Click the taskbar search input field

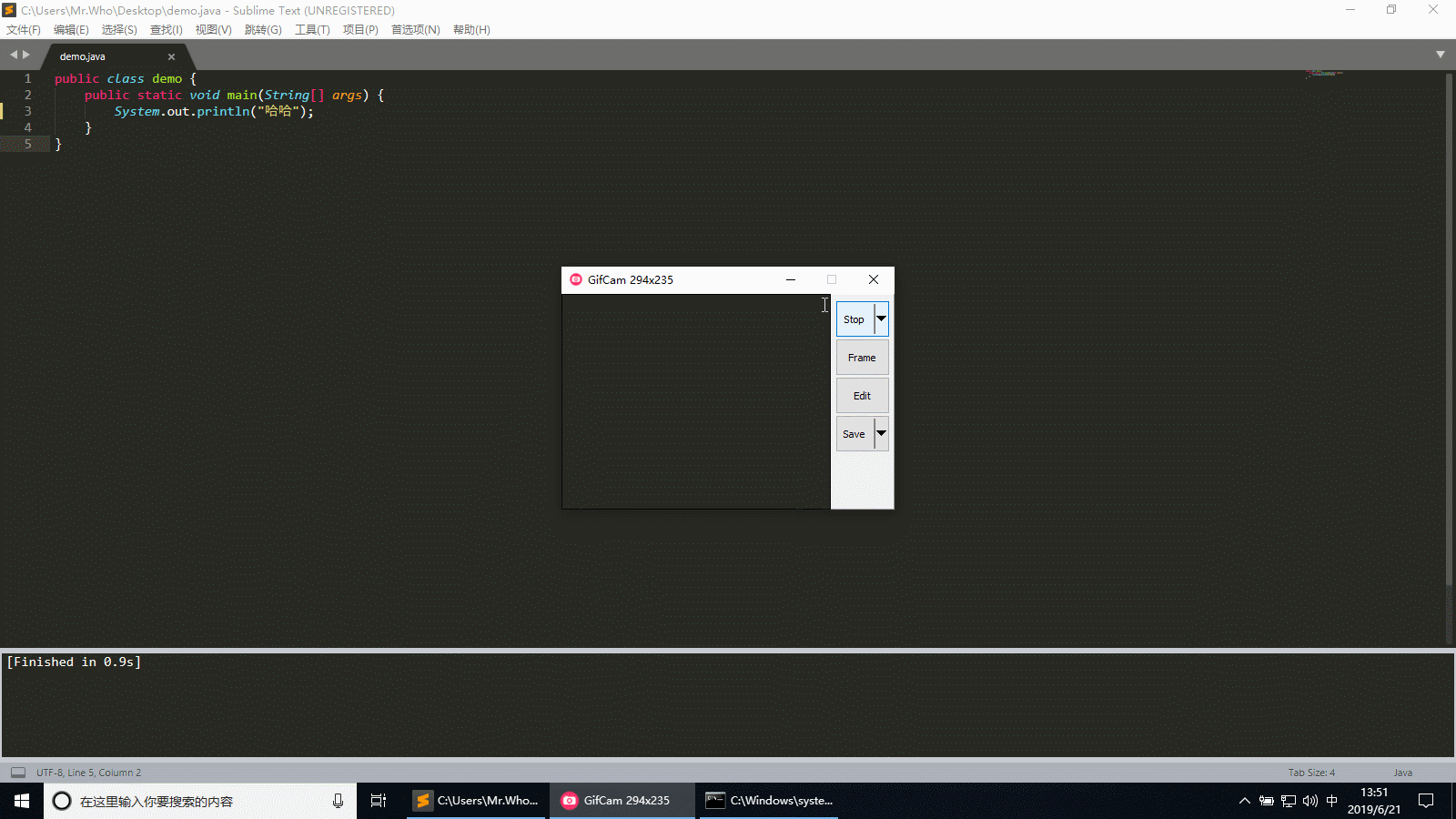[200, 801]
